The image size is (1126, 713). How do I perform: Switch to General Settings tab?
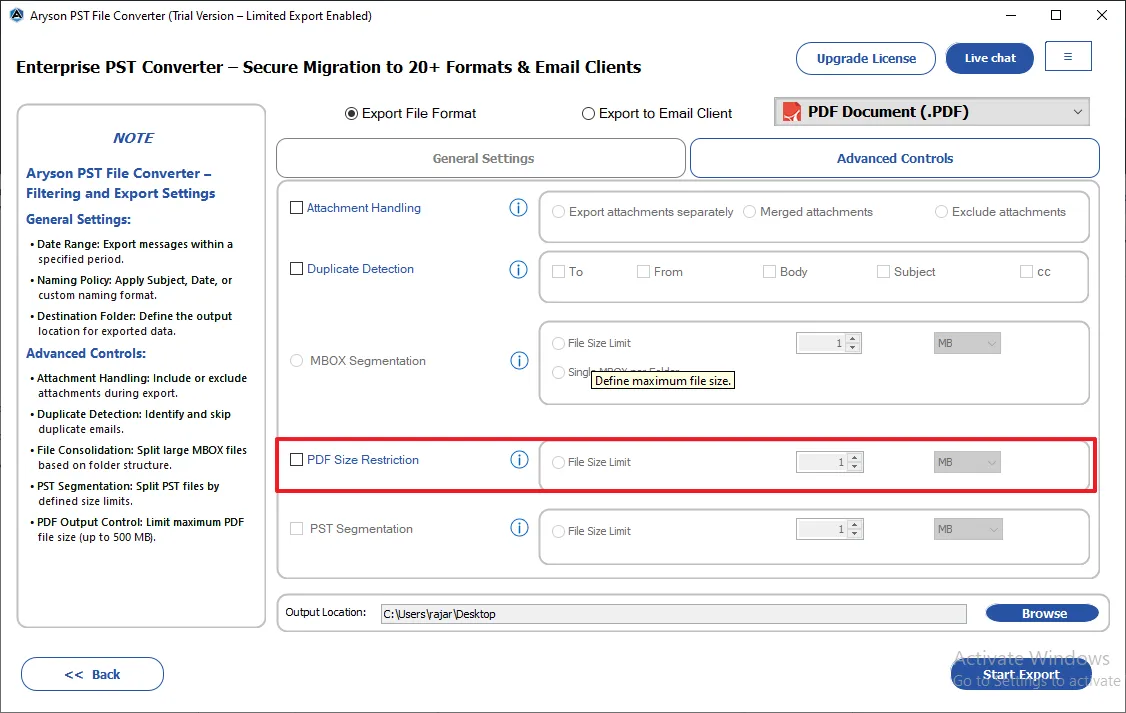(x=481, y=158)
